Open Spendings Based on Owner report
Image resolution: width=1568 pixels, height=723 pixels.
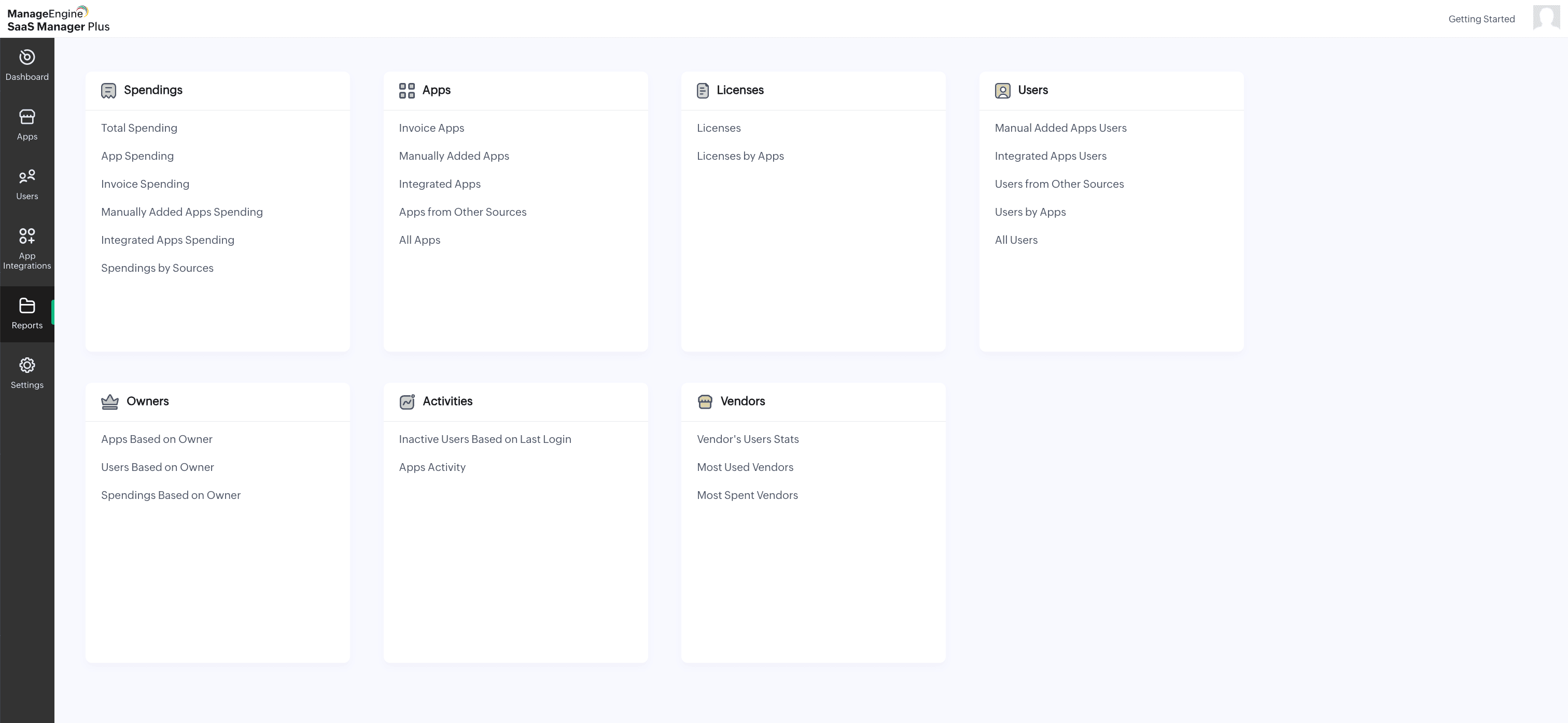(171, 495)
